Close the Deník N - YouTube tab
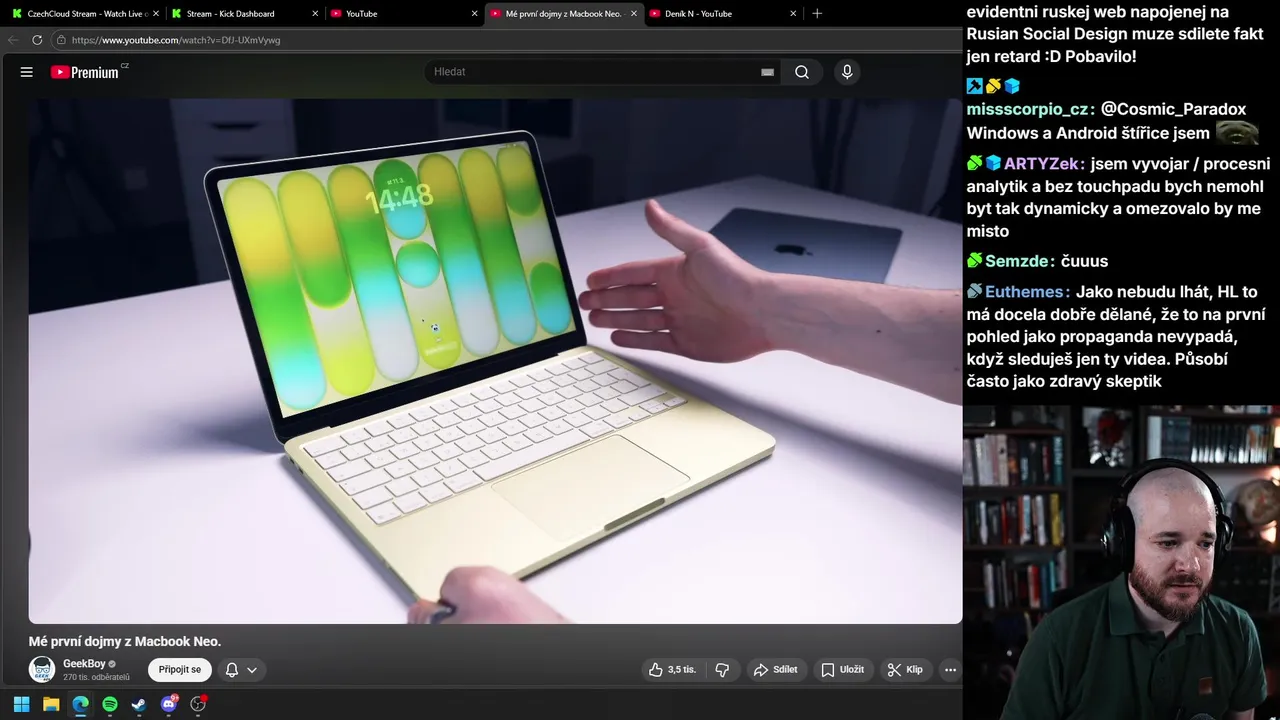Screen dimensions: 1280x720 (793, 14)
